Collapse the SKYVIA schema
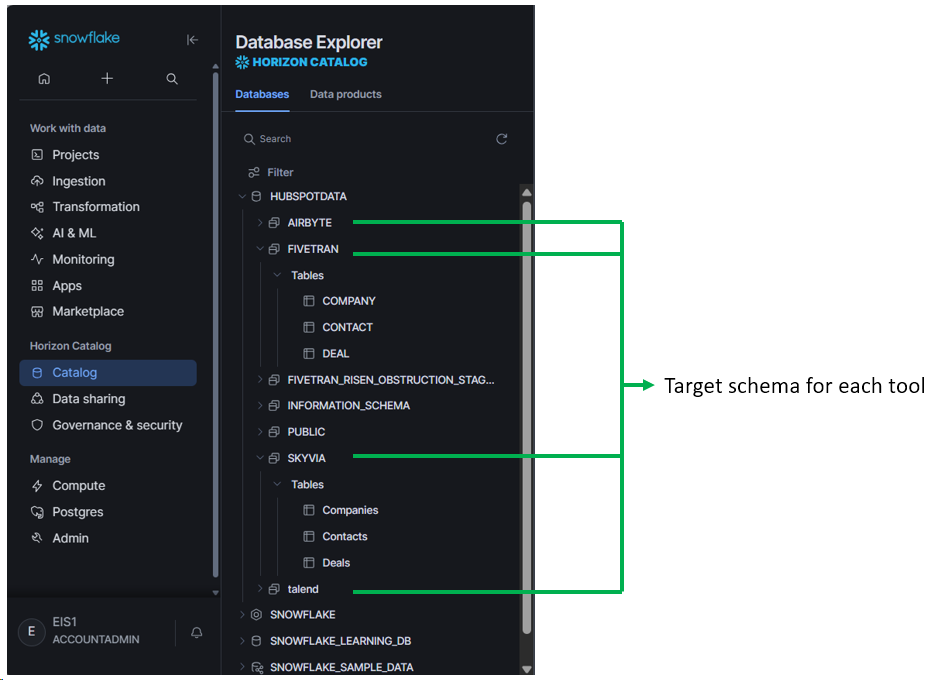 [x=260, y=458]
